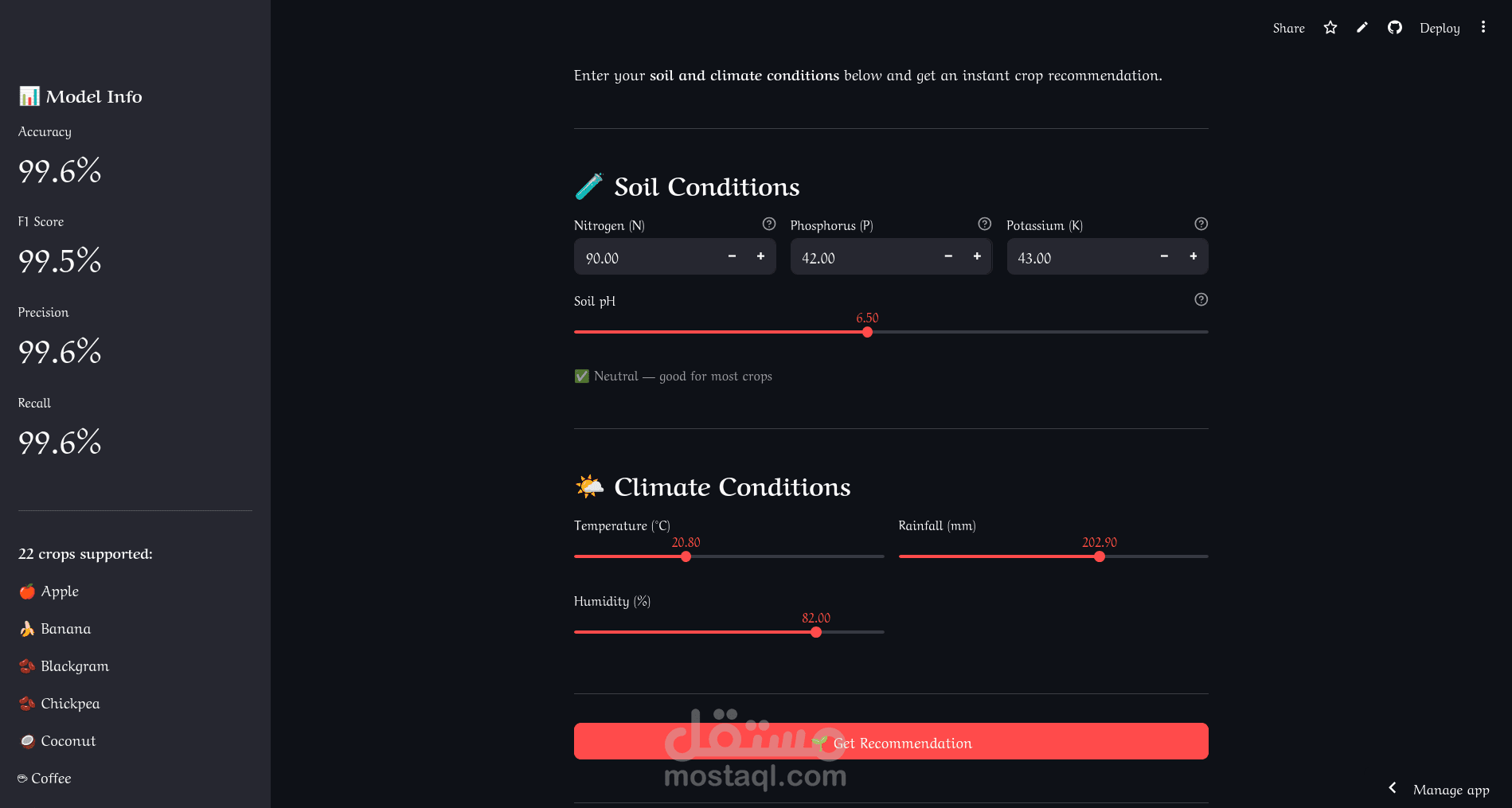Click the Deploy button
The width and height of the screenshot is (1512, 808).
pos(1440,28)
